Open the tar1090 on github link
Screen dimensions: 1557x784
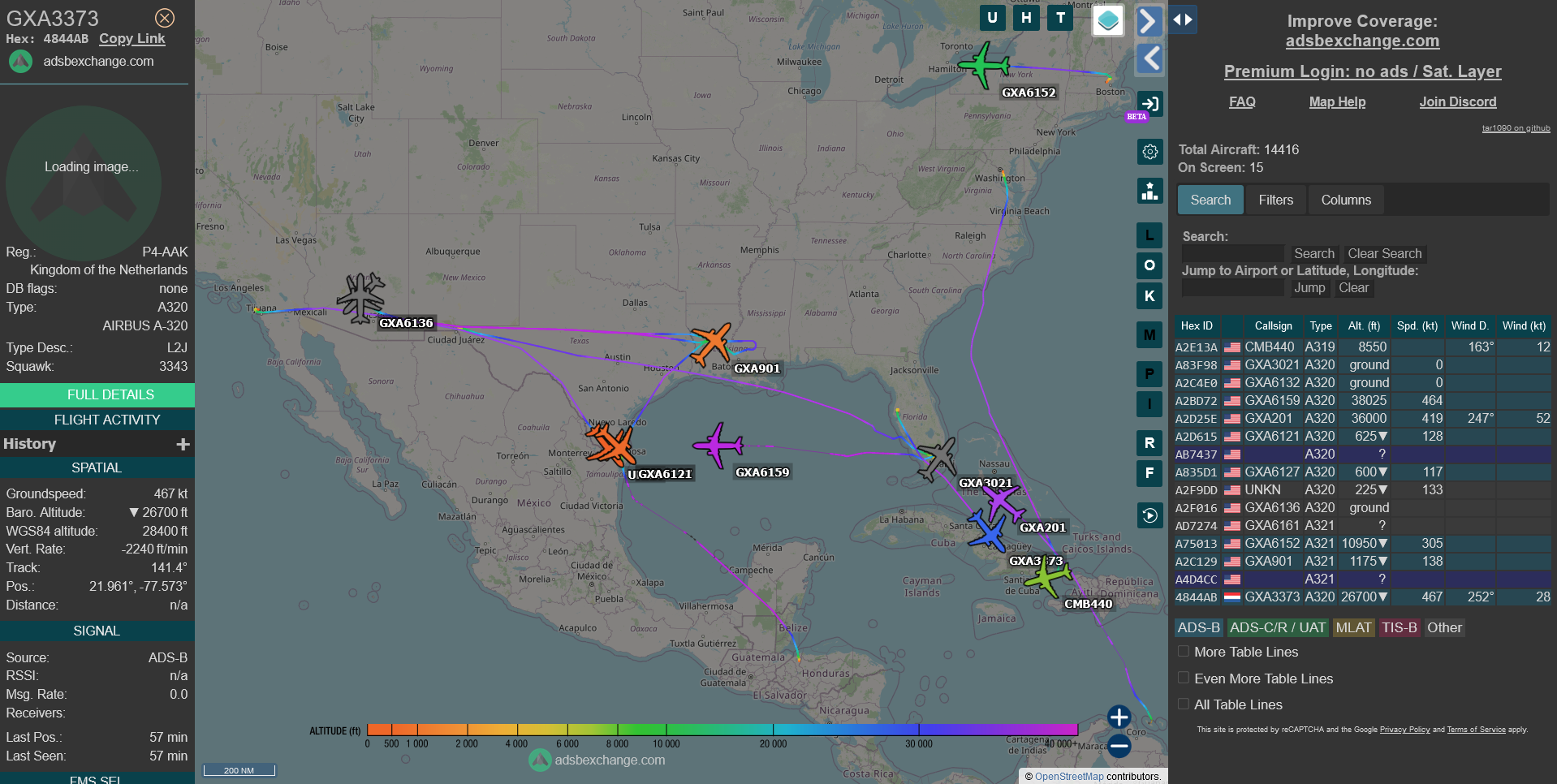(1516, 128)
